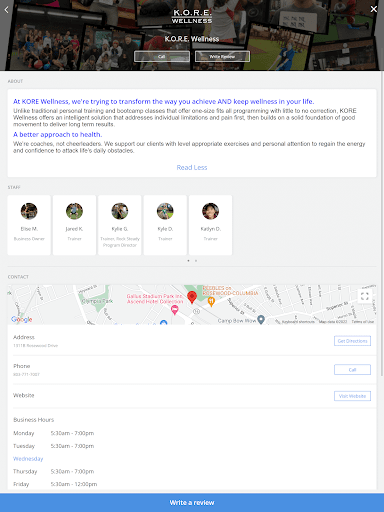Open Keyboard shortcuts link on the map

click(298, 322)
